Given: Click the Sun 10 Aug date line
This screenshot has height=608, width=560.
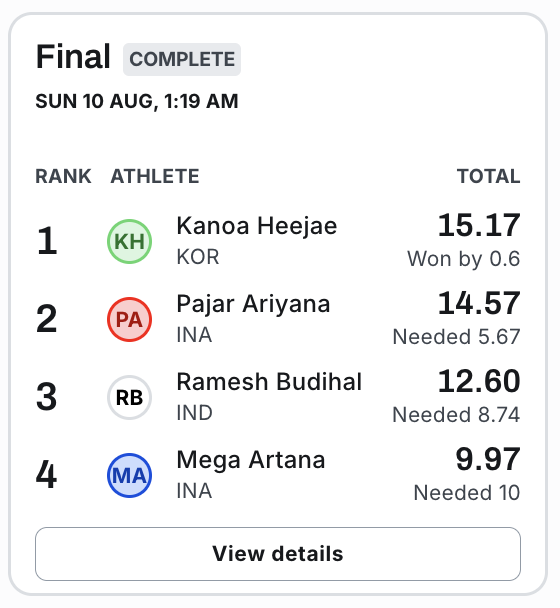Looking at the screenshot, I should pyautogui.click(x=137, y=102).
